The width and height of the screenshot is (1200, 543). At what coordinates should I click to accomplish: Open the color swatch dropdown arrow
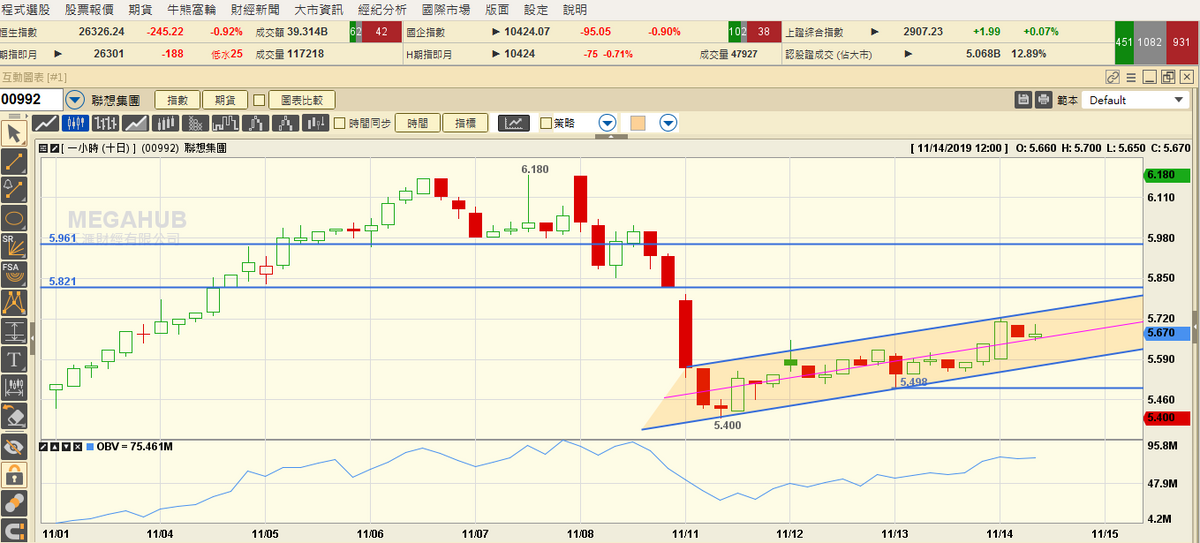(x=668, y=123)
